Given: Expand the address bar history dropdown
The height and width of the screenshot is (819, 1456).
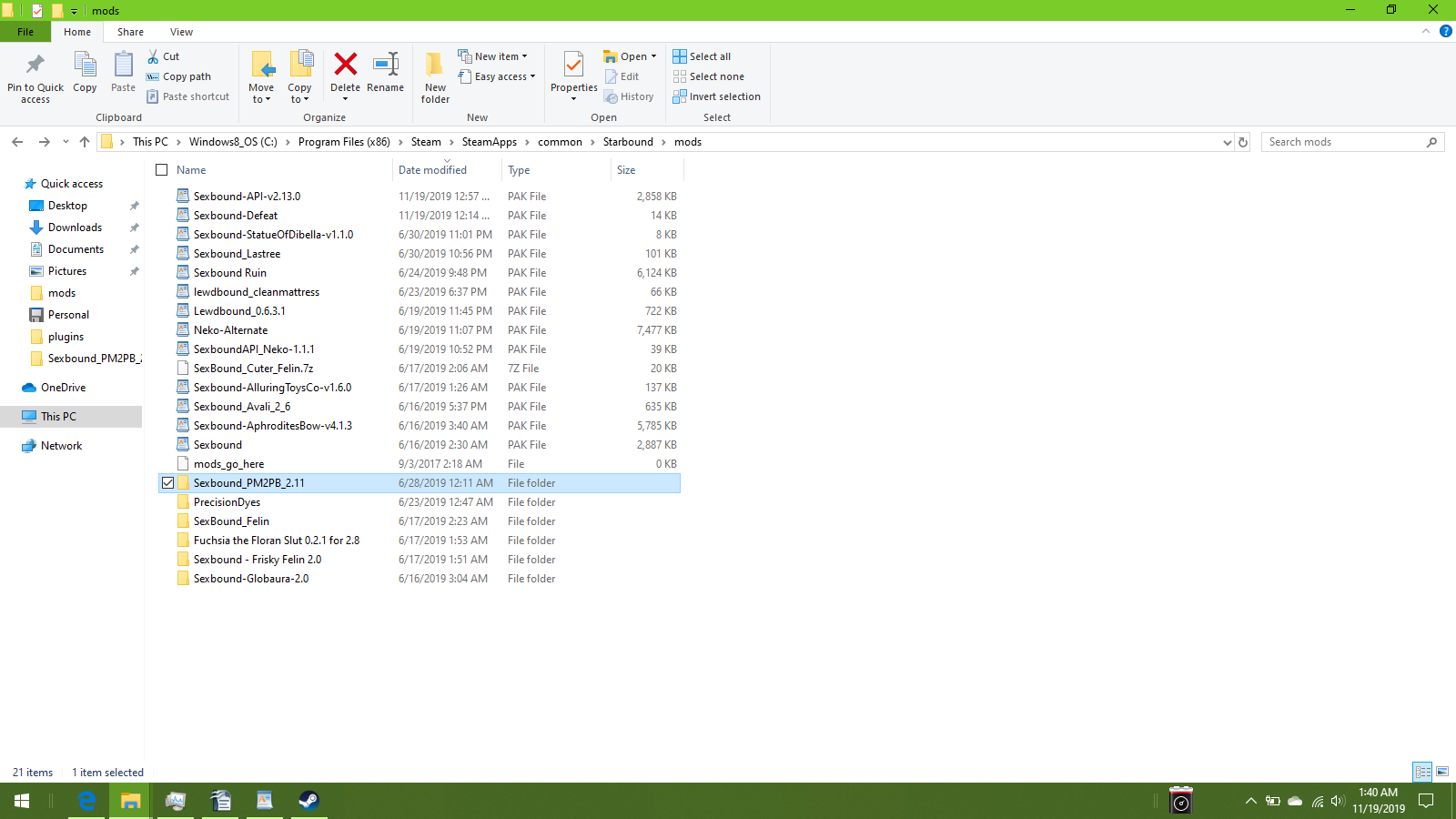Looking at the screenshot, I should pos(1227,142).
